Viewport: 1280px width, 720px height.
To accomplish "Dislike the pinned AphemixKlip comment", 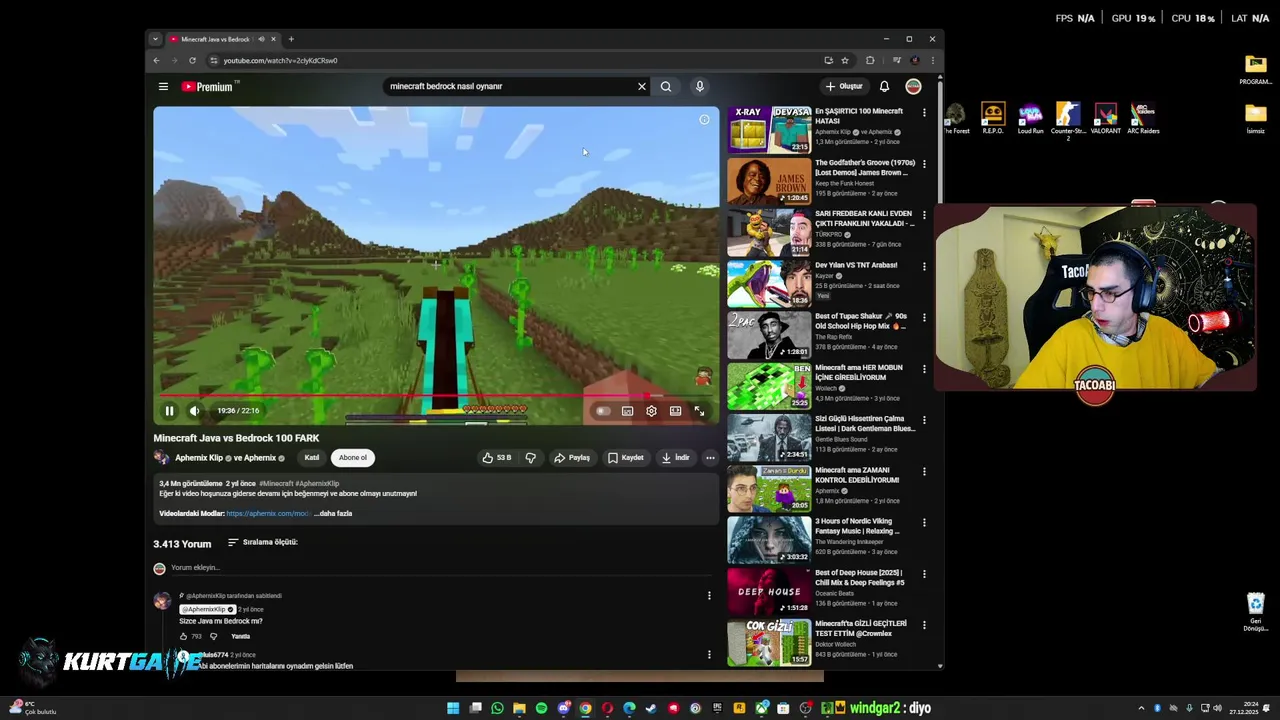I will (x=213, y=637).
